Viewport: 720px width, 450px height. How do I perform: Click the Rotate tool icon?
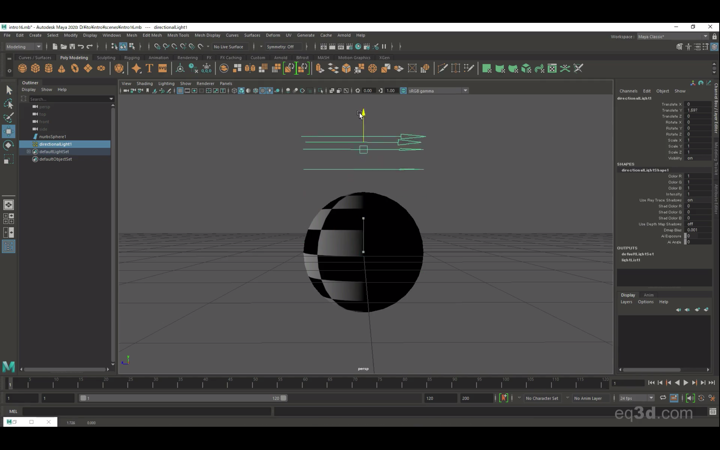pos(8,145)
